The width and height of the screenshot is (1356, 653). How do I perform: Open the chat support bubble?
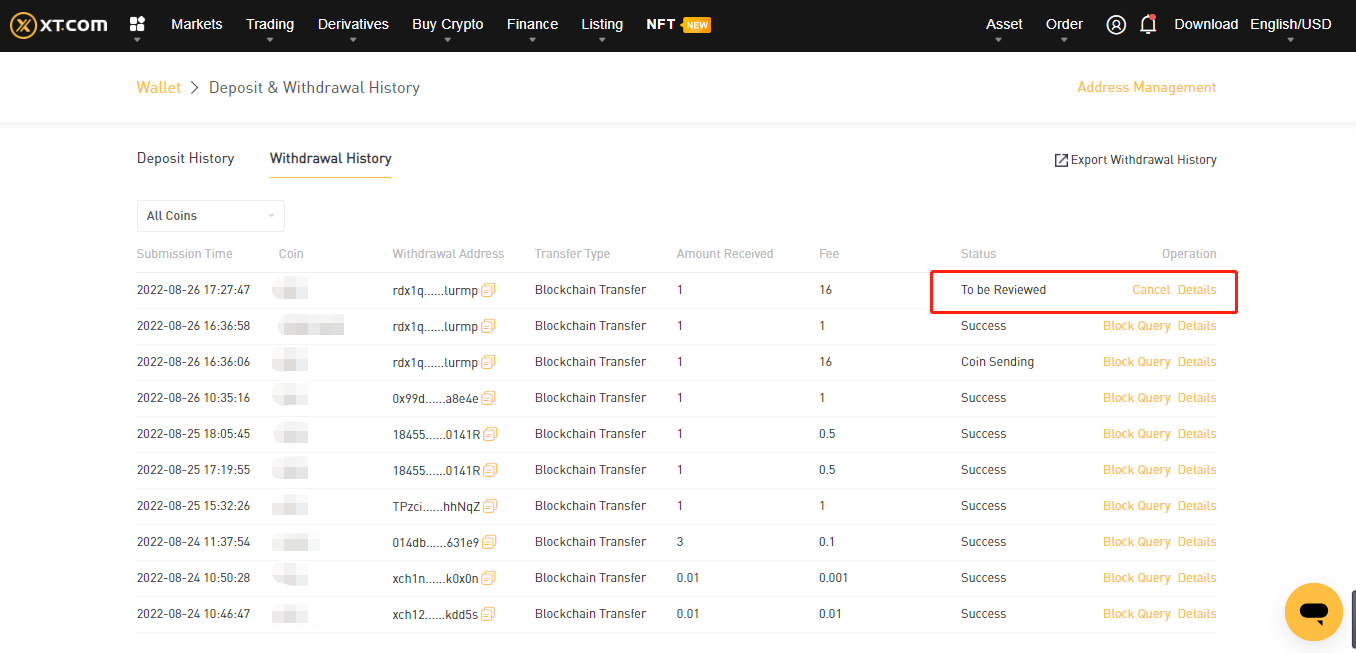1313,611
